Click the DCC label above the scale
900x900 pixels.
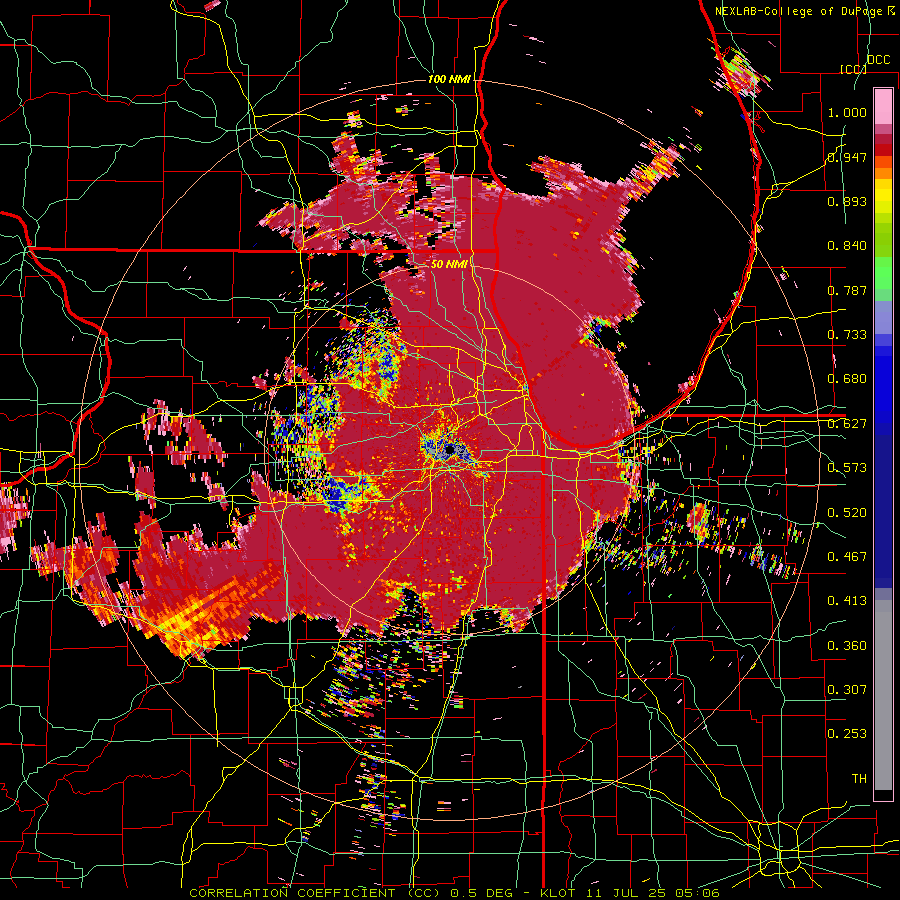click(x=878, y=60)
